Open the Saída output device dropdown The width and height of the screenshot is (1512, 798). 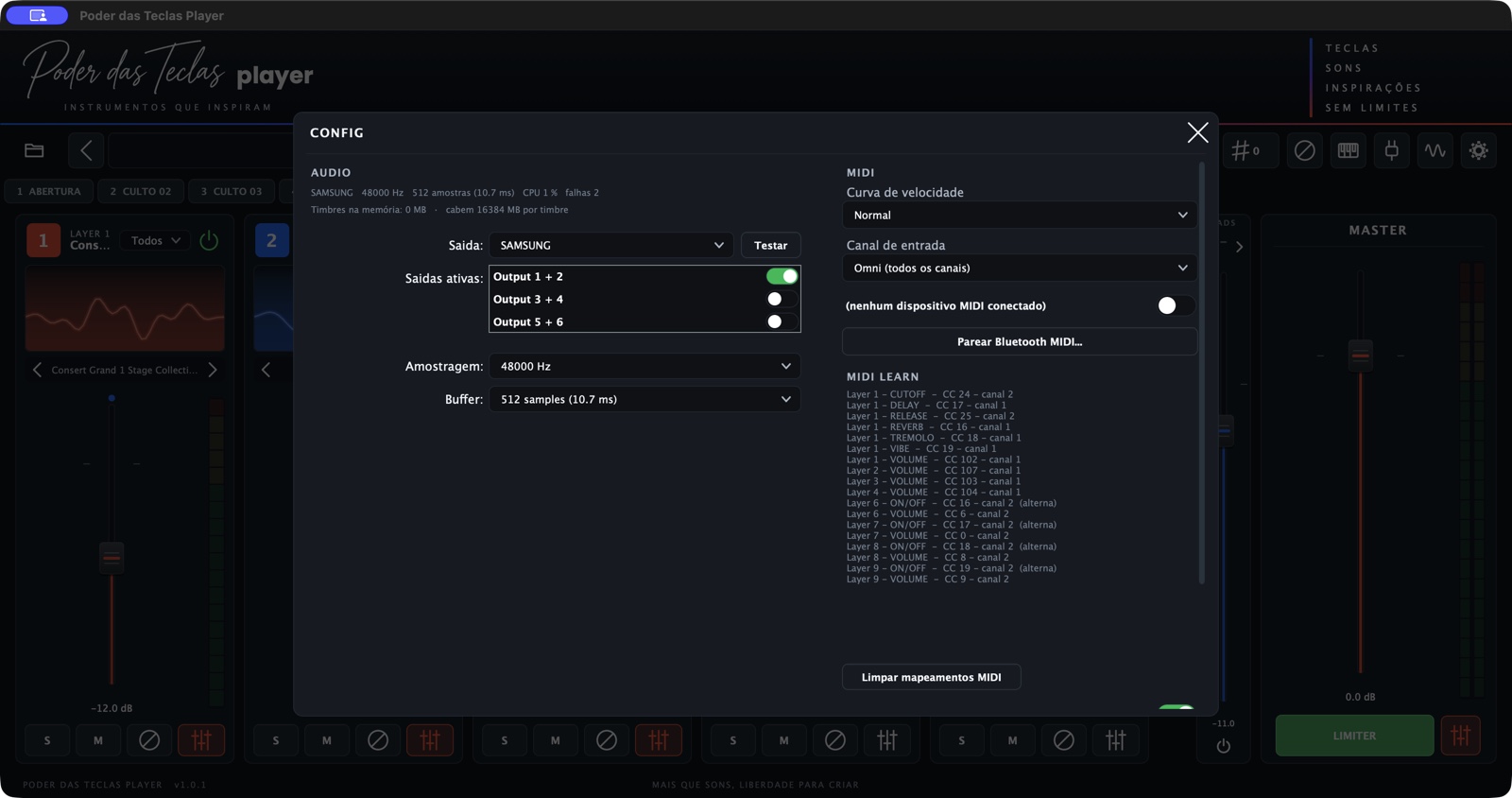(611, 245)
